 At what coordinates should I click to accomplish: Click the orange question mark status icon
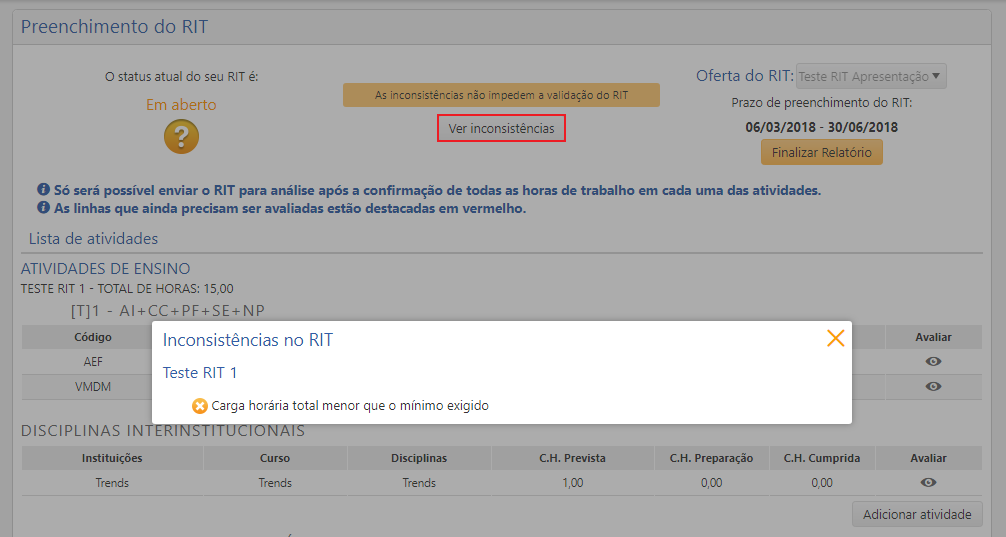pos(181,136)
